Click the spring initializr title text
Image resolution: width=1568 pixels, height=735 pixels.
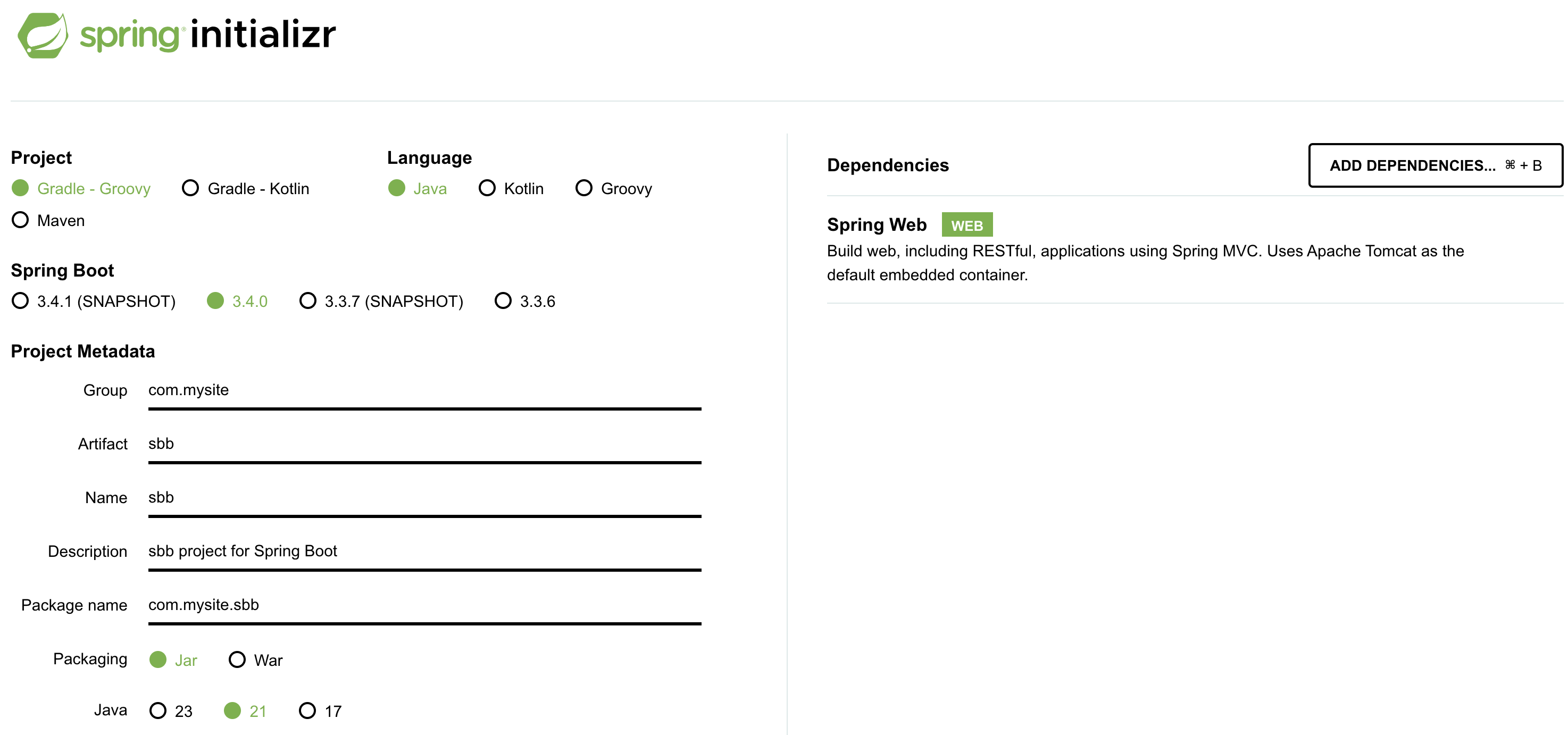[x=208, y=35]
